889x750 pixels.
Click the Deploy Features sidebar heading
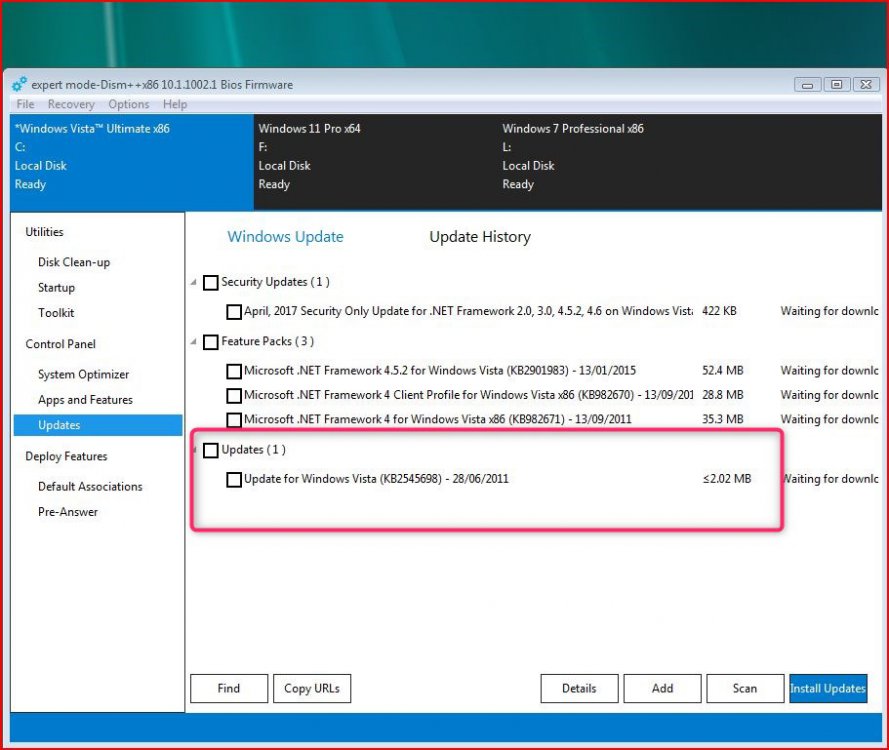66,456
